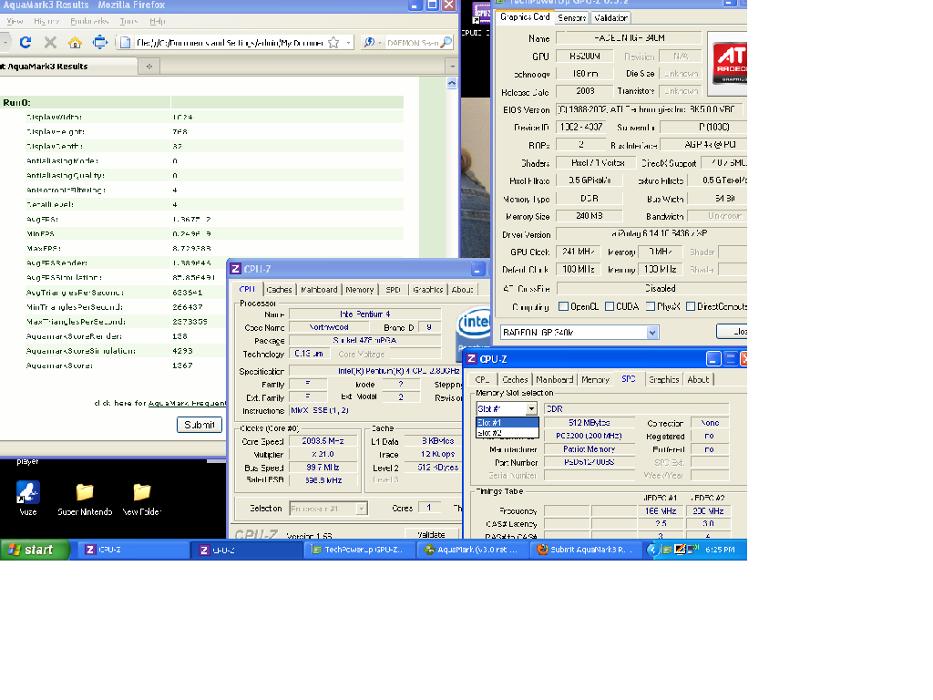Viewport: 933px width, 700px height.
Task: Choose Slot #1 in the memory slot list
Action: coord(507,422)
